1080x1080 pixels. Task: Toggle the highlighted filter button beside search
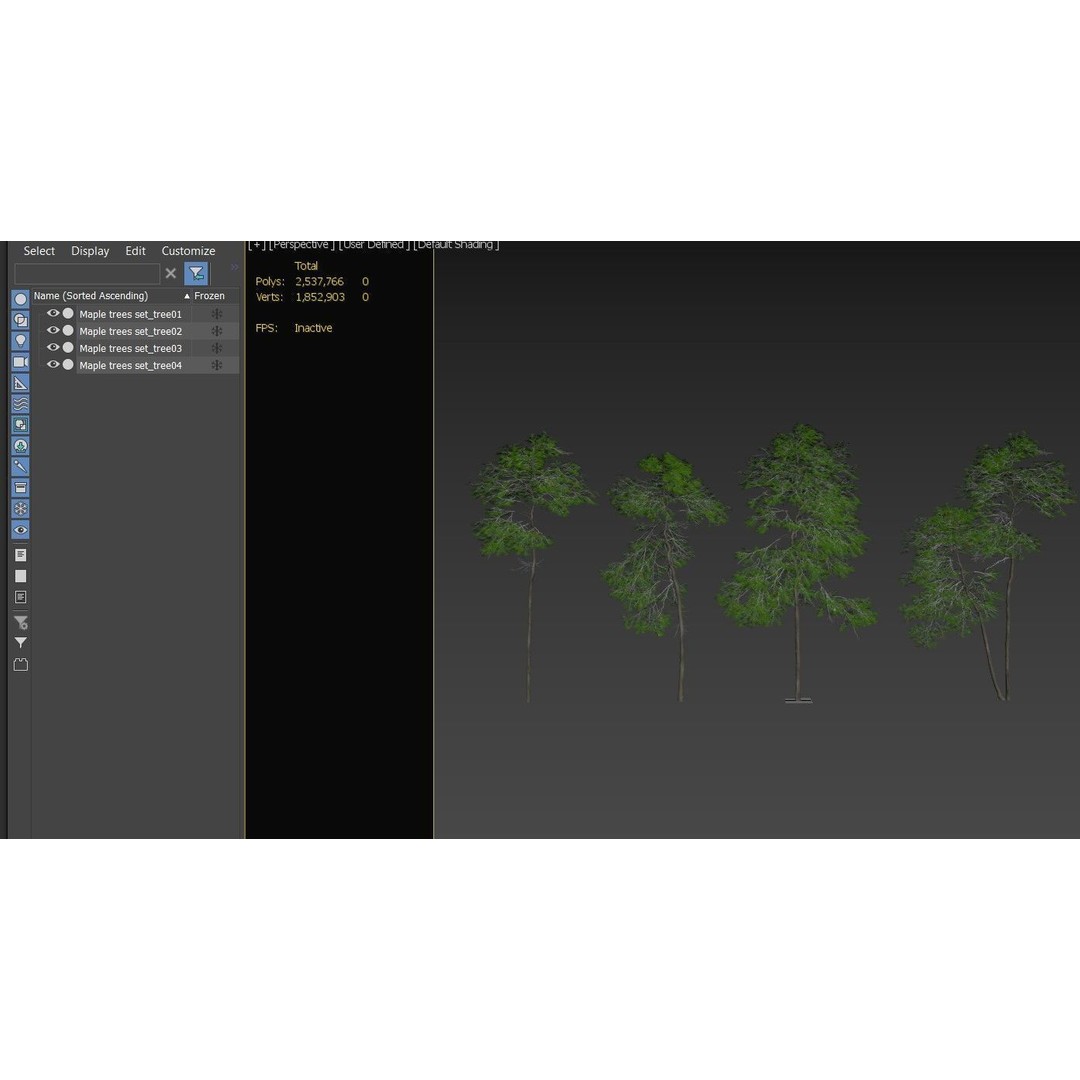pos(196,273)
